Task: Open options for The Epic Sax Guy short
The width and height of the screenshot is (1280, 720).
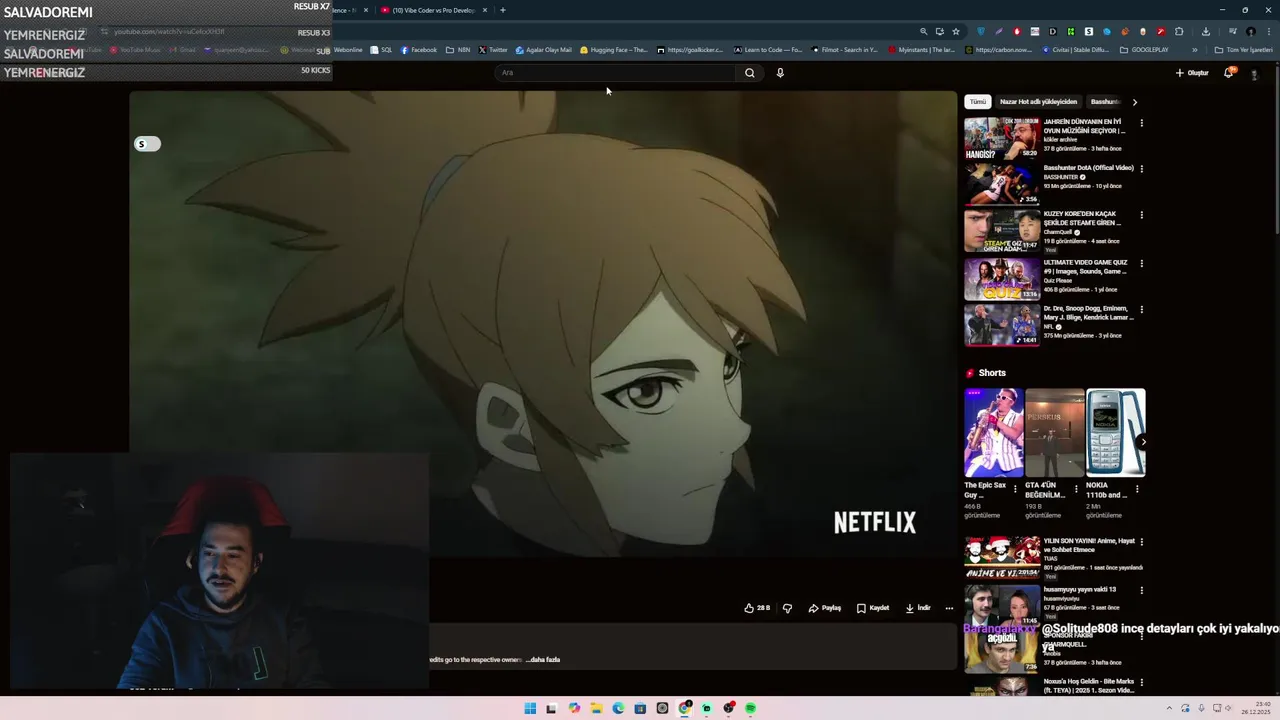Action: click(1015, 490)
